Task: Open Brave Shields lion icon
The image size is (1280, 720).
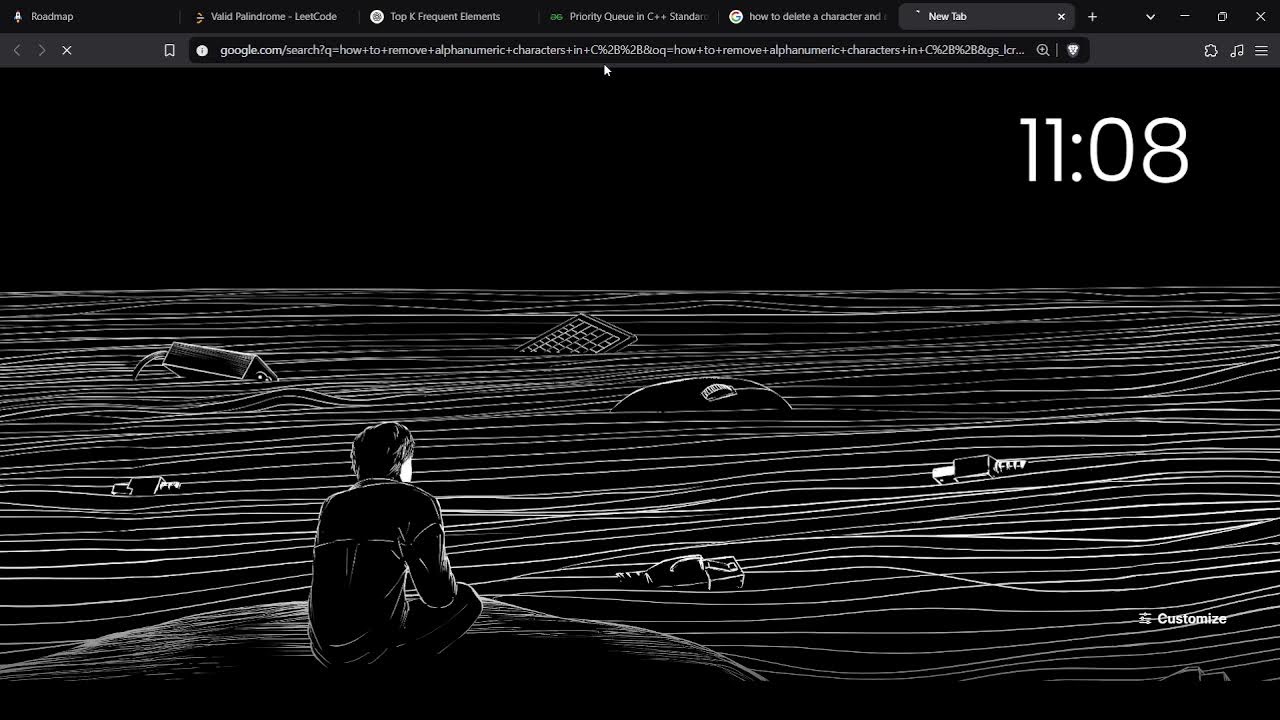Action: click(x=1073, y=50)
